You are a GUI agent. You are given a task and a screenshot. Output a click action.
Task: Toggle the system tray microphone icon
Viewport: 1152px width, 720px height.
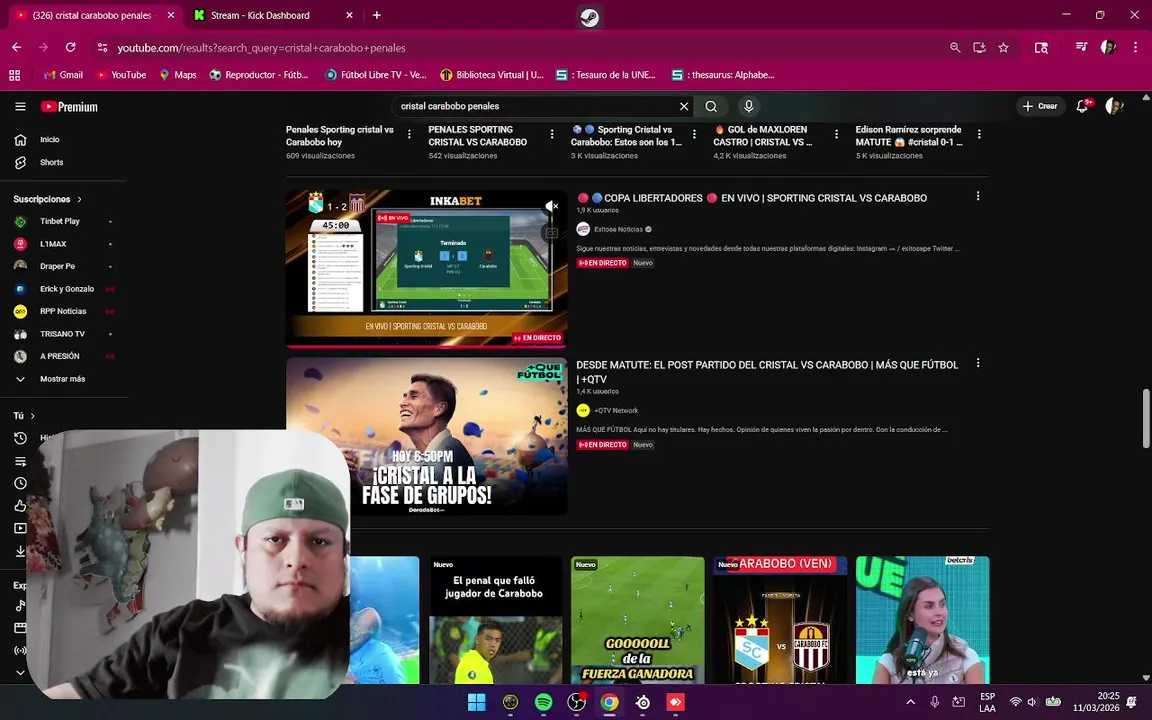tap(935, 702)
